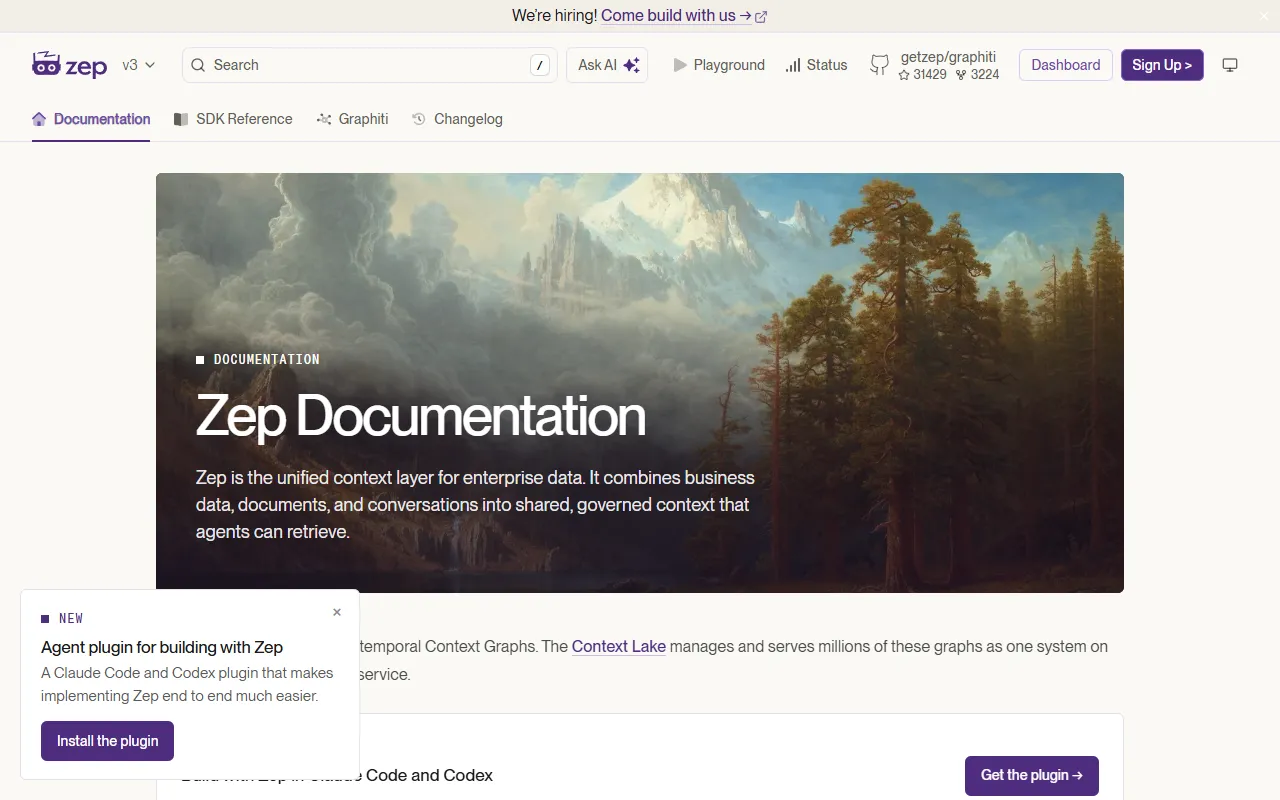Open the v3 version dropdown

tap(139, 65)
